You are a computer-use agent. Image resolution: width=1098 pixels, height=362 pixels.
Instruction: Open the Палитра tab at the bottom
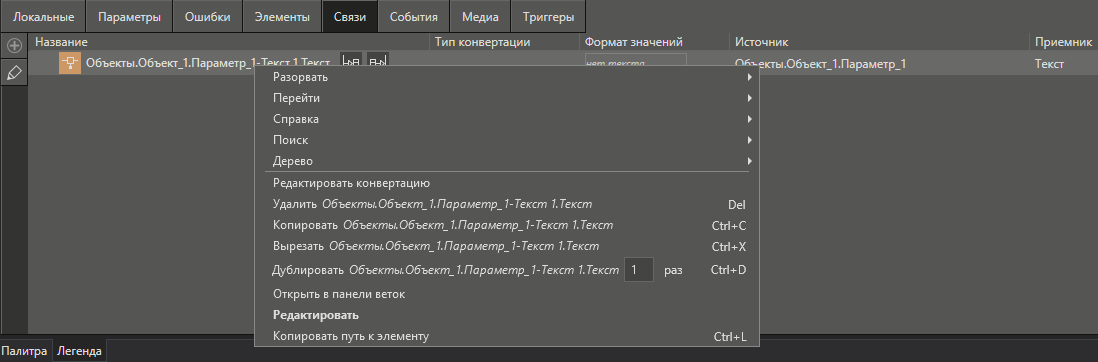coord(25,351)
